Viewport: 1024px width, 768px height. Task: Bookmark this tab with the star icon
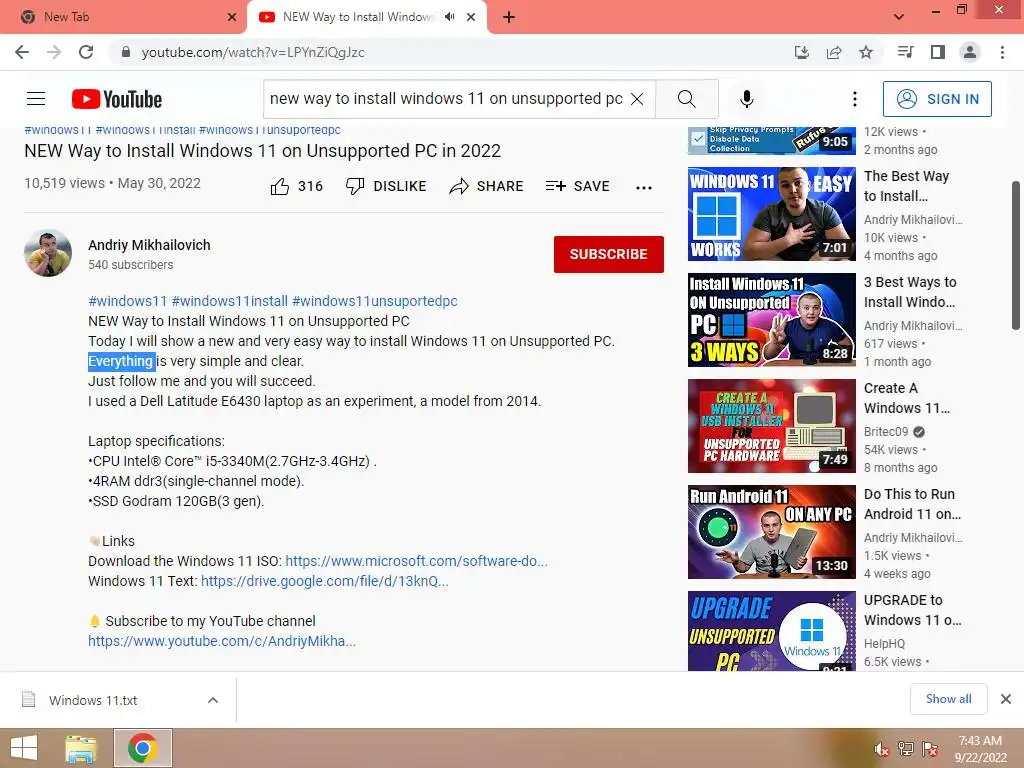866,52
